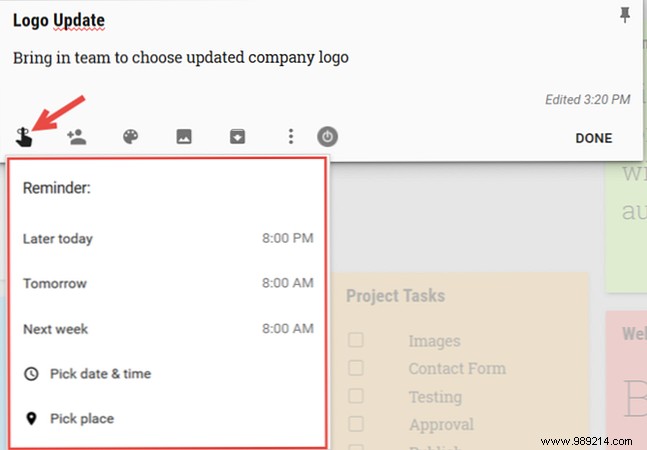Click the Logo Update note title
This screenshot has width=647, height=450.
(59, 21)
